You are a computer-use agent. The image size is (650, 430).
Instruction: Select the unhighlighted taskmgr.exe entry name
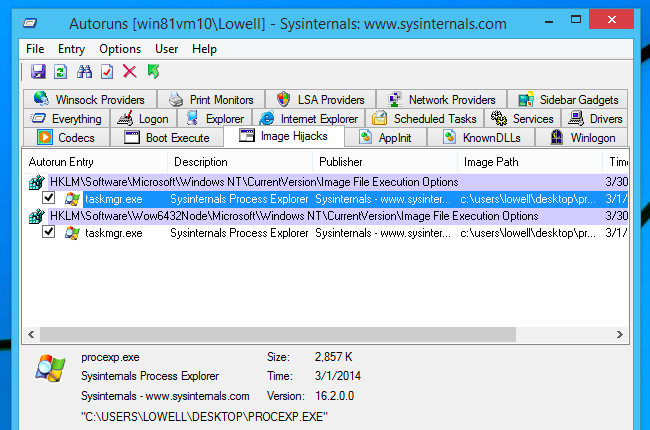[114, 233]
